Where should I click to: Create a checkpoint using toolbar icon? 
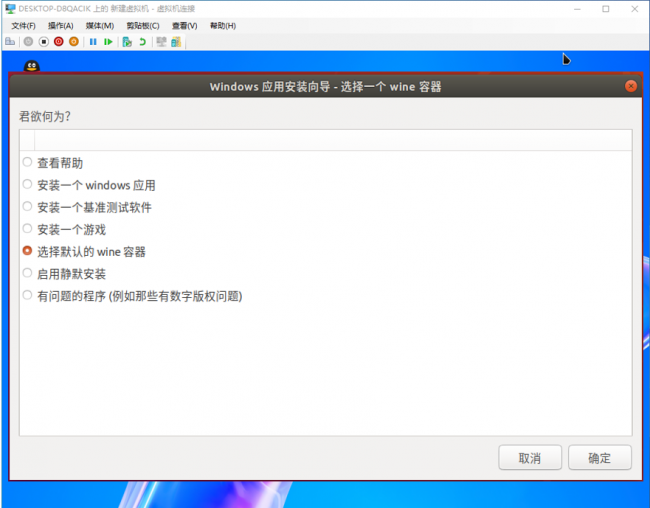point(127,41)
